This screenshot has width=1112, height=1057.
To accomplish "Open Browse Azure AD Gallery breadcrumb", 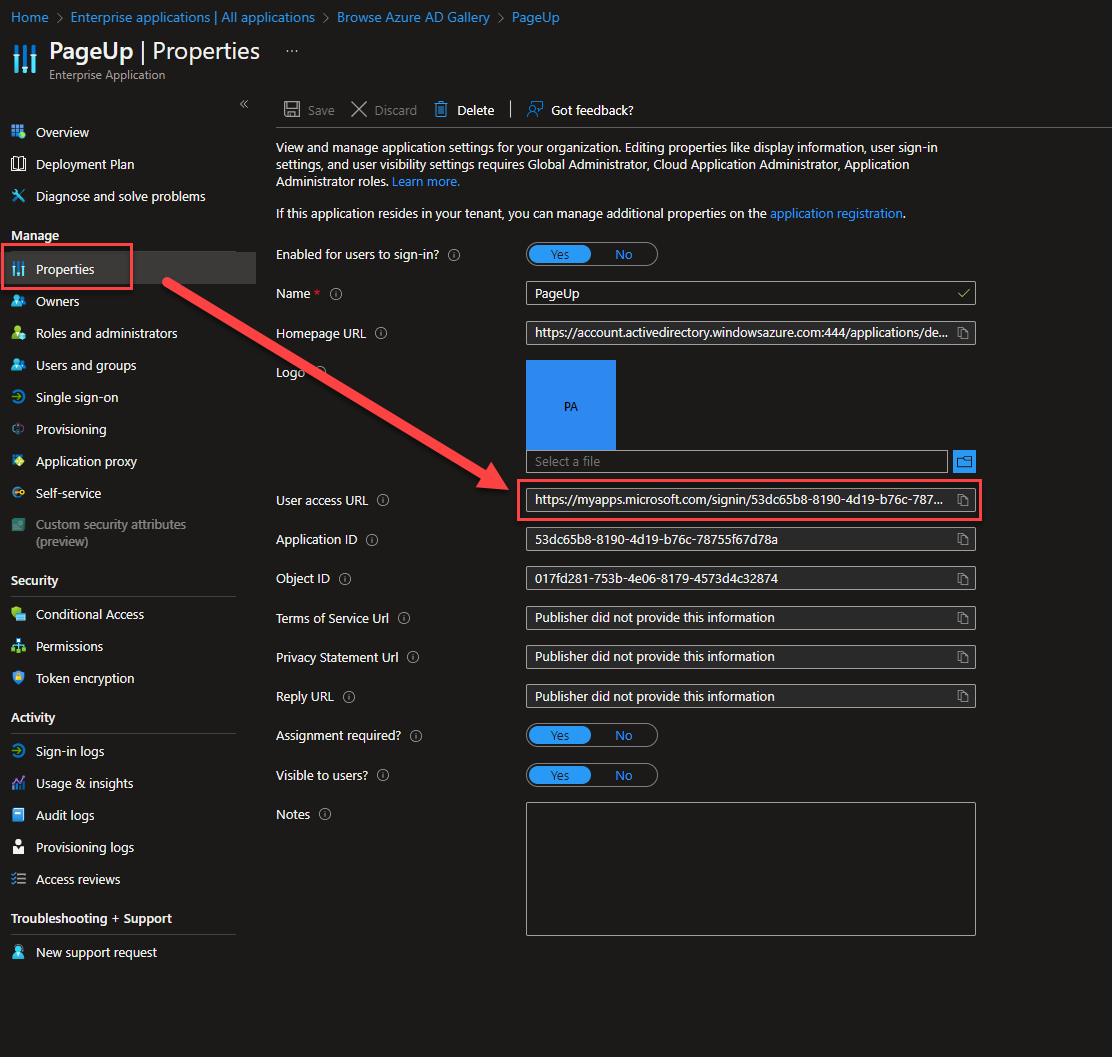I will [413, 17].
